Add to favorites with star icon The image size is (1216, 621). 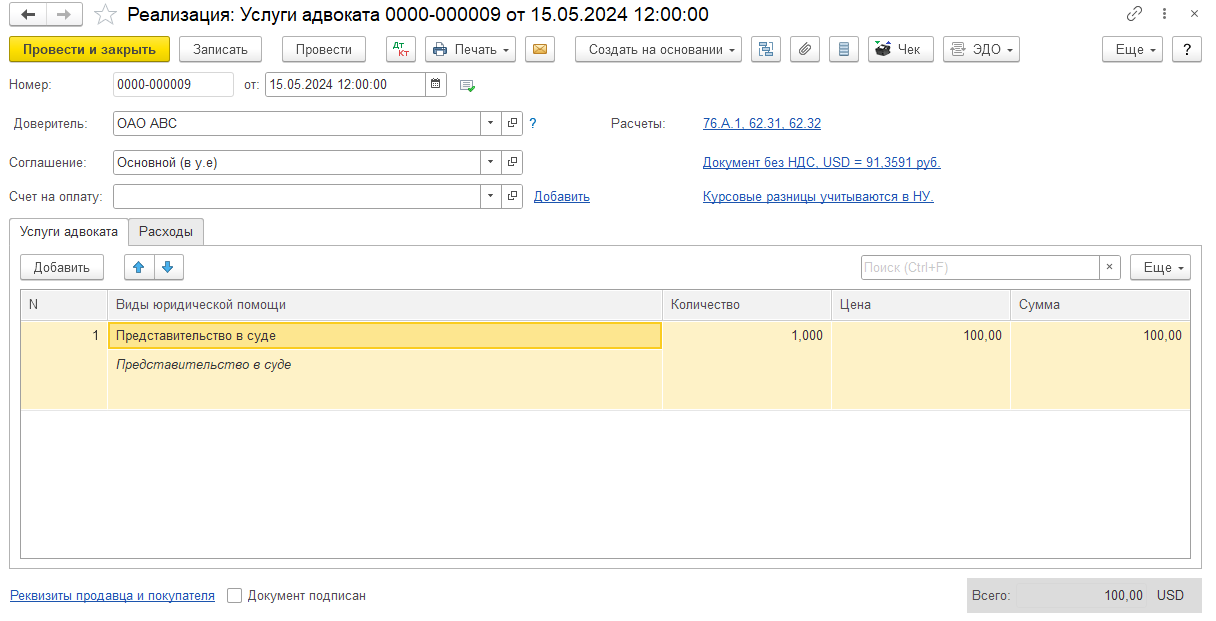tap(105, 14)
